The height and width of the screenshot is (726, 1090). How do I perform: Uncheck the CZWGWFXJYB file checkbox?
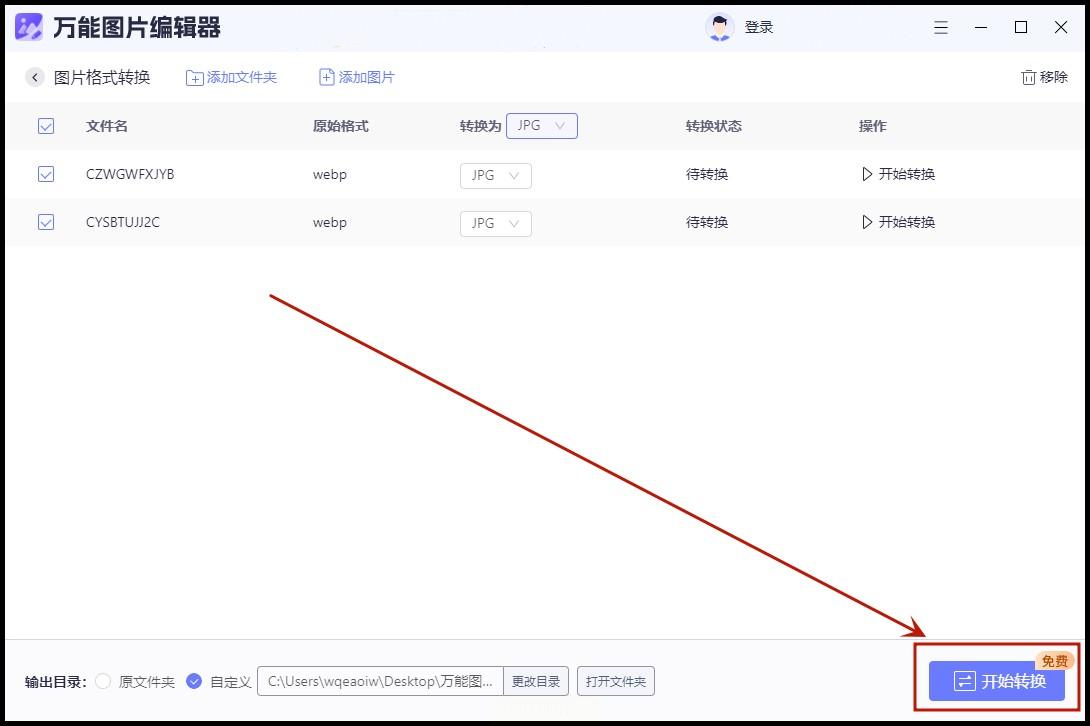[46, 174]
